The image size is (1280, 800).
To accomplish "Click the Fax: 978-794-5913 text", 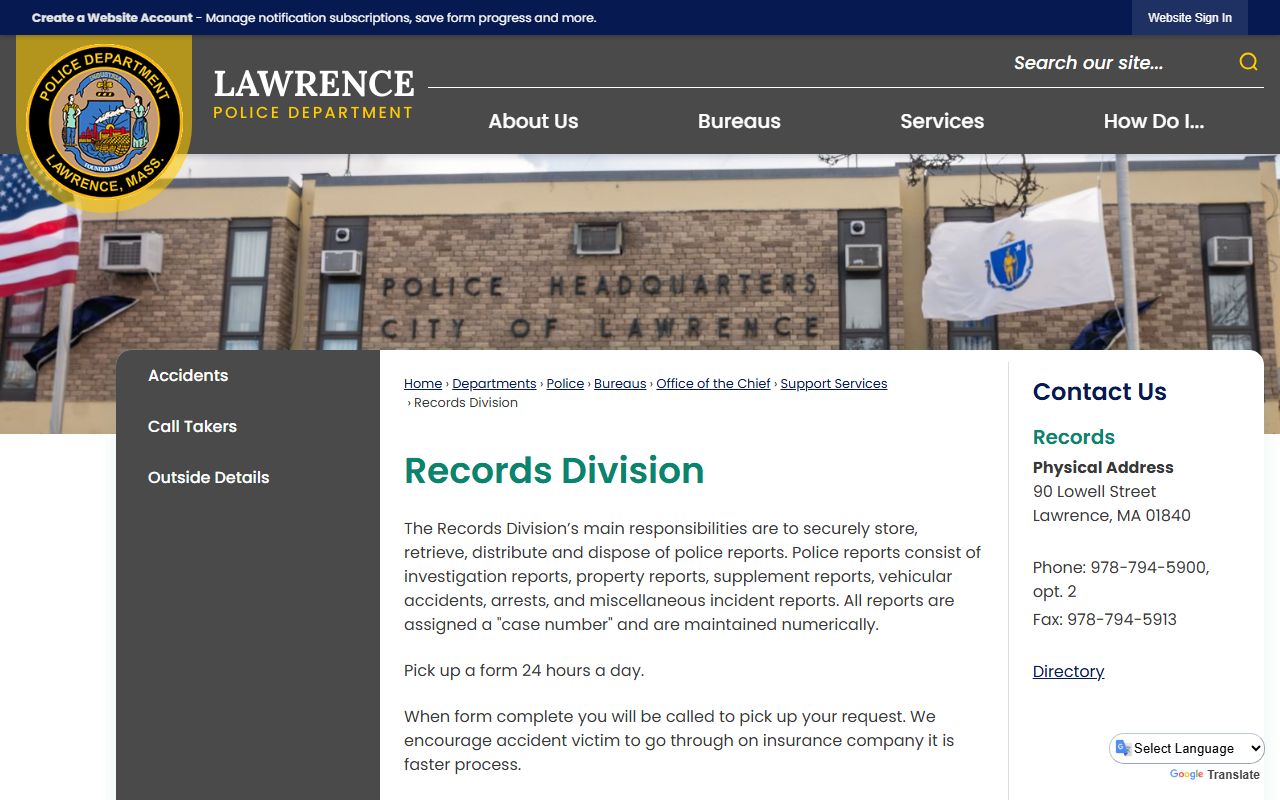I will [1105, 619].
